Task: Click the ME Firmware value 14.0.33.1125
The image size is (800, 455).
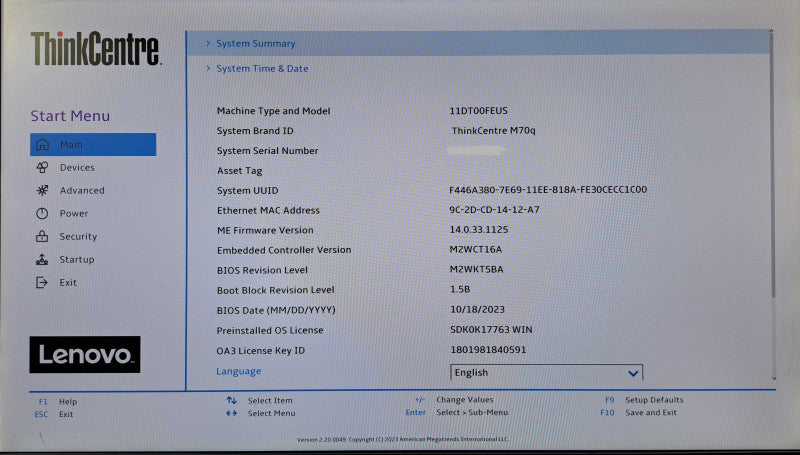Action: (x=479, y=230)
